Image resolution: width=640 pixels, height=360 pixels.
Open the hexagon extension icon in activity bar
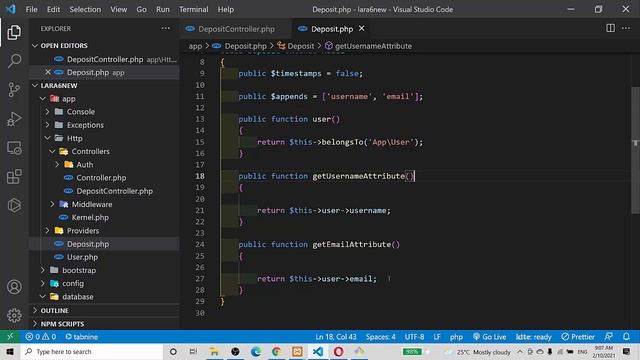click(14, 205)
